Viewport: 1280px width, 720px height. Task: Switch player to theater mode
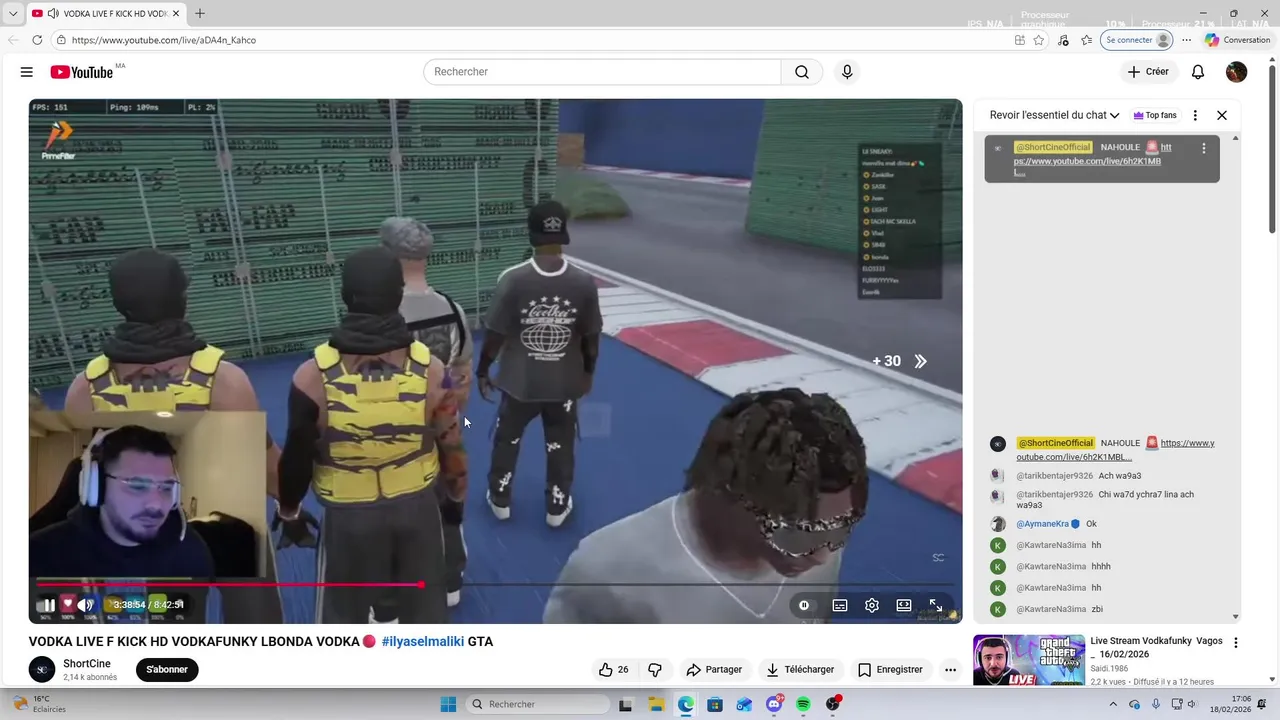point(904,605)
